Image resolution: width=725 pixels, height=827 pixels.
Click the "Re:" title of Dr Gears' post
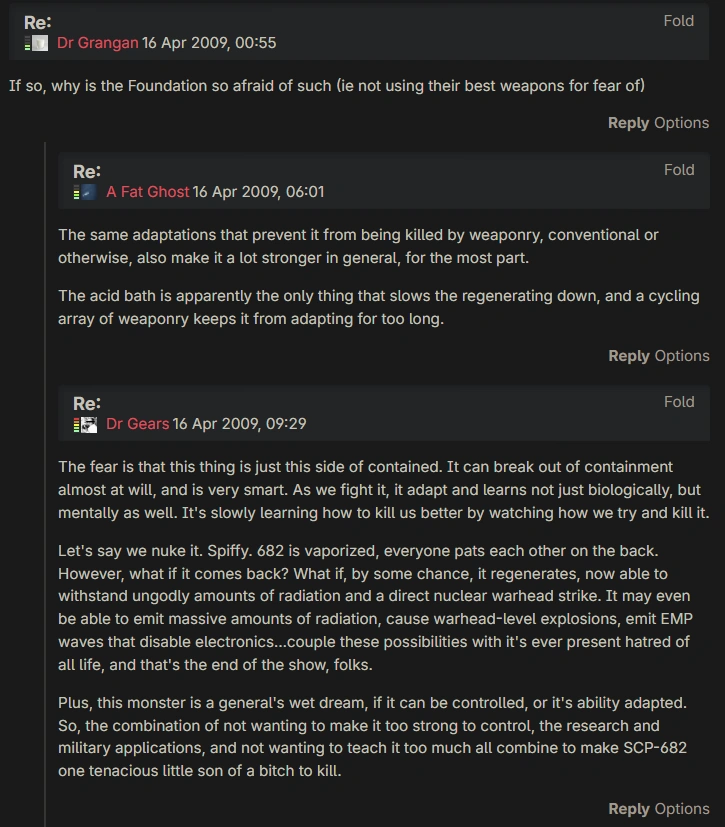coord(87,403)
